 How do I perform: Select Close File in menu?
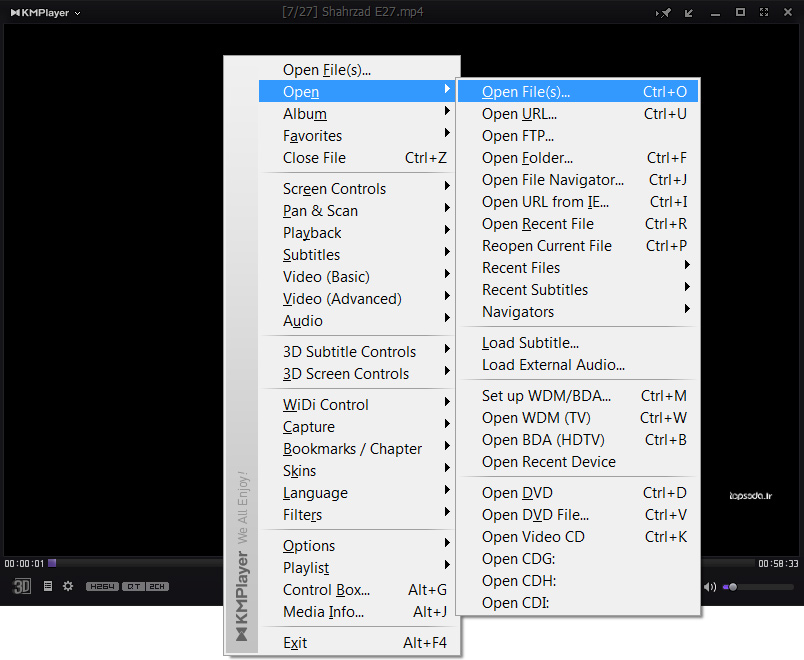pyautogui.click(x=358, y=158)
